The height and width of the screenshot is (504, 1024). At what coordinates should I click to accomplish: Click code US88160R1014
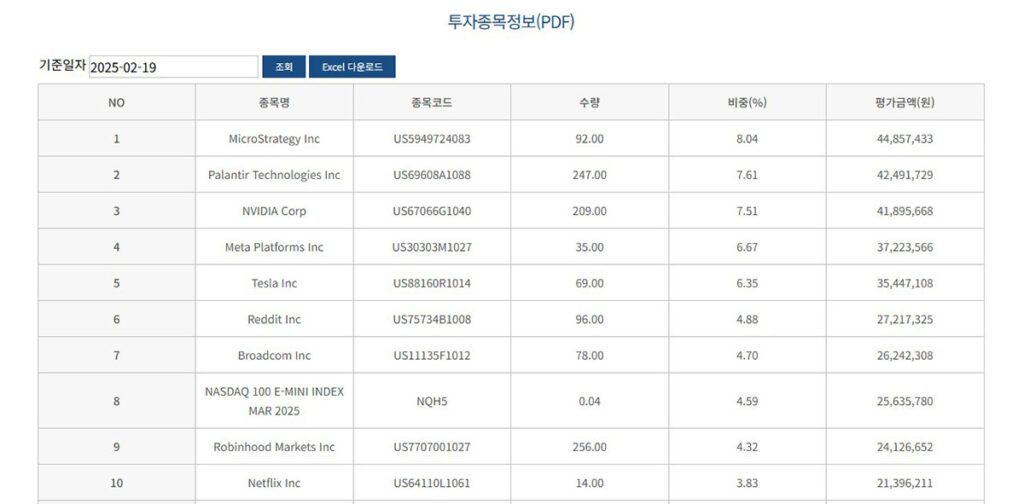[432, 283]
